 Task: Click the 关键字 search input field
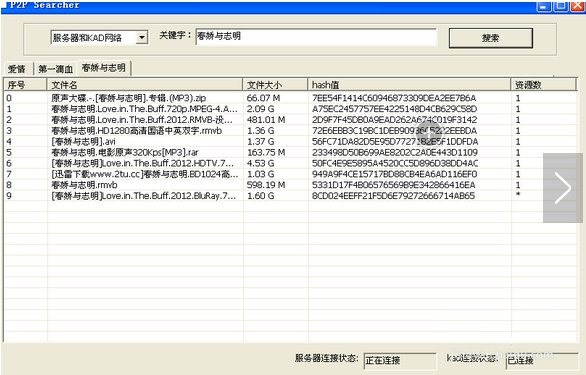click(316, 37)
